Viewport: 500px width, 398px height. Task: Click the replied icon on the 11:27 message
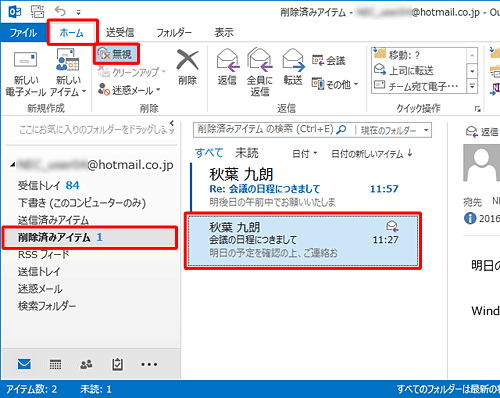pos(392,226)
